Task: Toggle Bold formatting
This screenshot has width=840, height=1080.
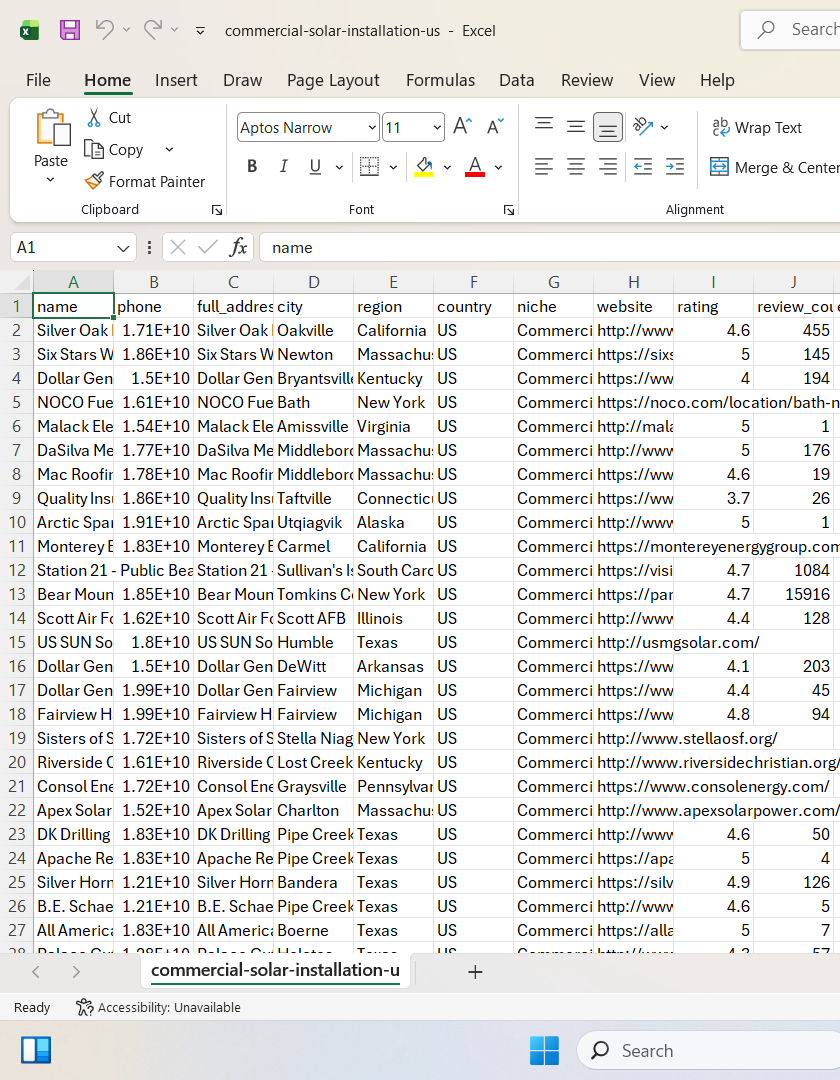Action: [x=252, y=166]
